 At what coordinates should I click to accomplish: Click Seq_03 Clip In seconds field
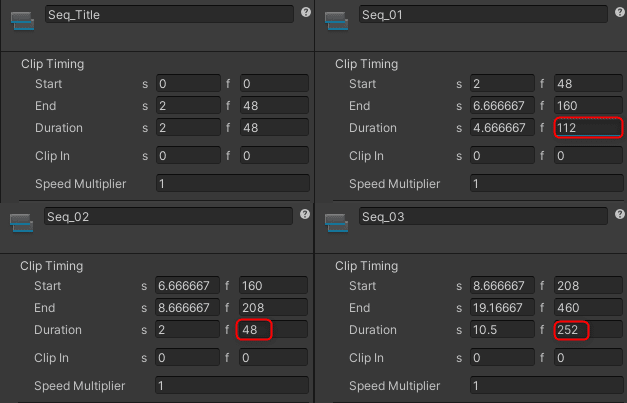[502, 357]
